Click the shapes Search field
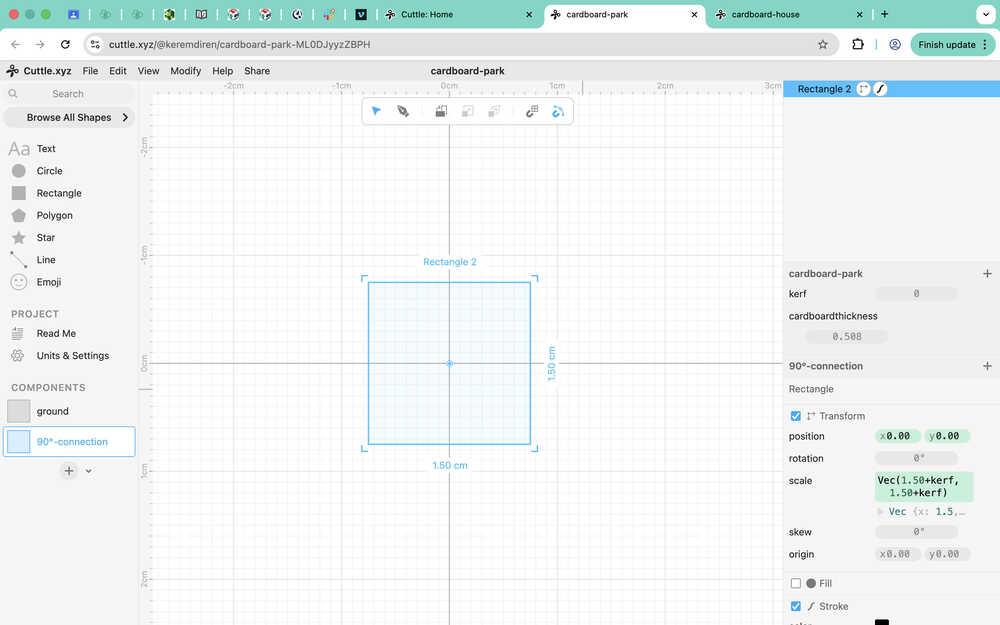Screen dimensions: 1000x625 (69, 94)
